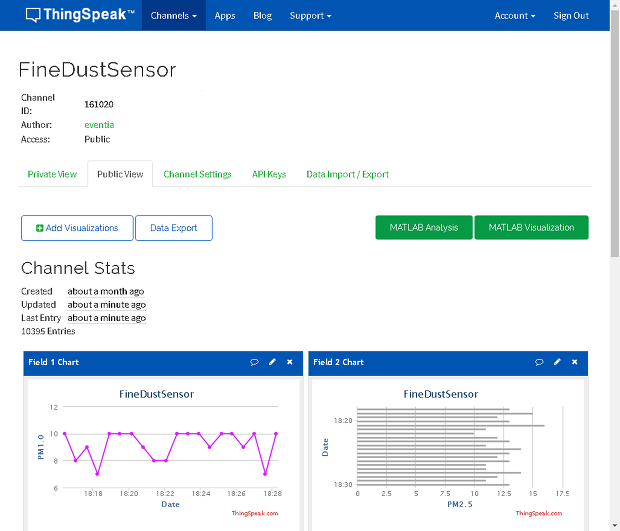The image size is (620, 531).
Task: Close the Field 2 Chart panel
Action: 575,362
